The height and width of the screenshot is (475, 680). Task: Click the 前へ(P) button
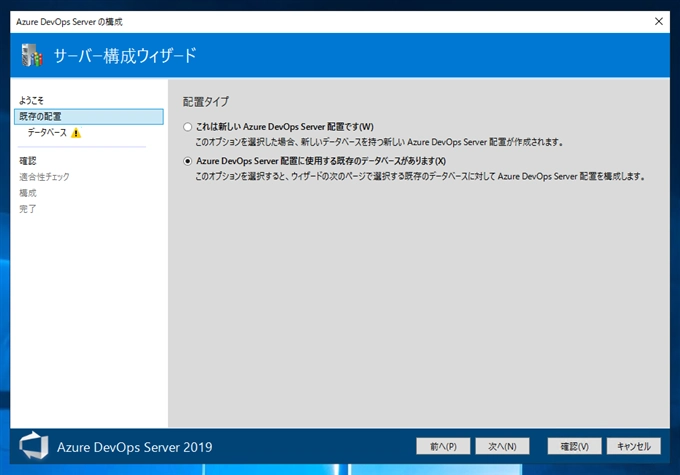[443, 446]
